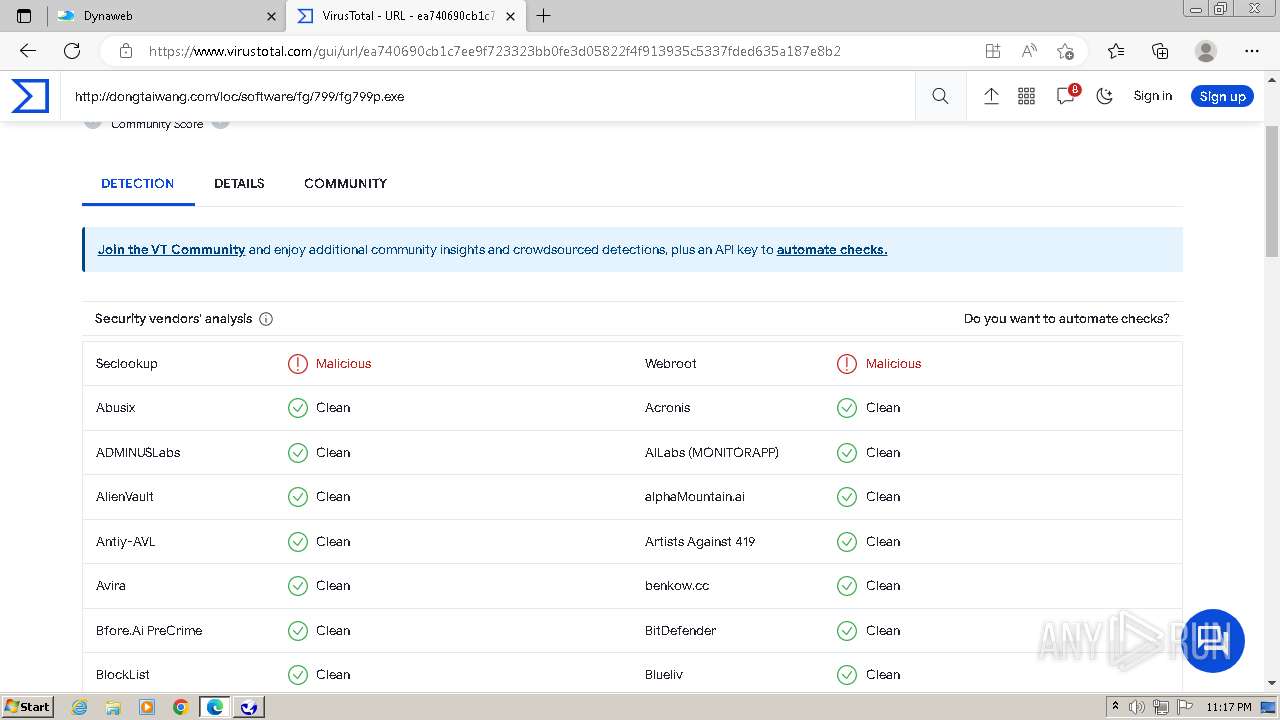Click the benkow.cc vendor name
Screen dimensions: 1280x720
(677, 586)
